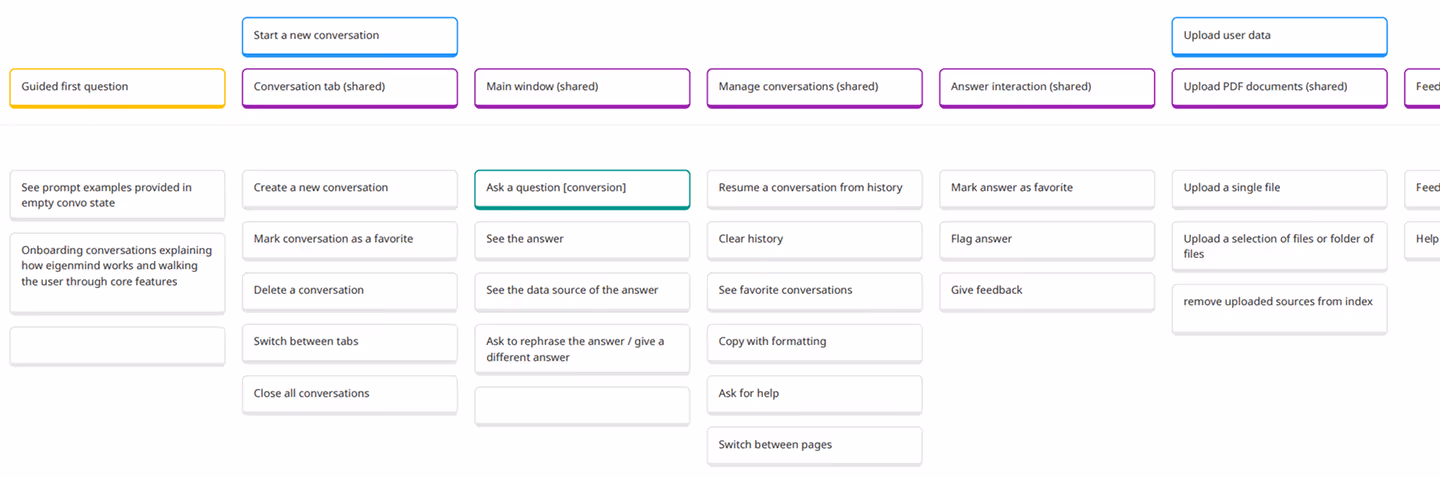Select the 'Create a new conversation' card

click(349, 189)
